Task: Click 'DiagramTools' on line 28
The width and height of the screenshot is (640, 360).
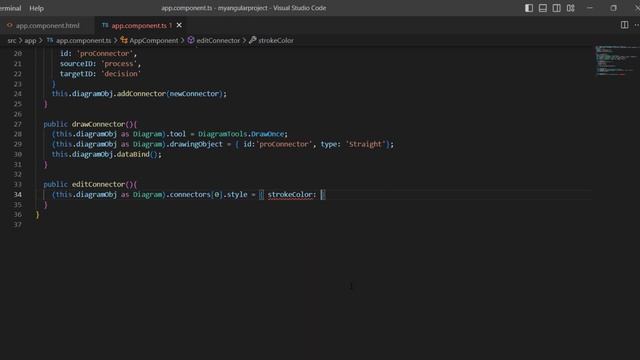Action: tap(222, 134)
